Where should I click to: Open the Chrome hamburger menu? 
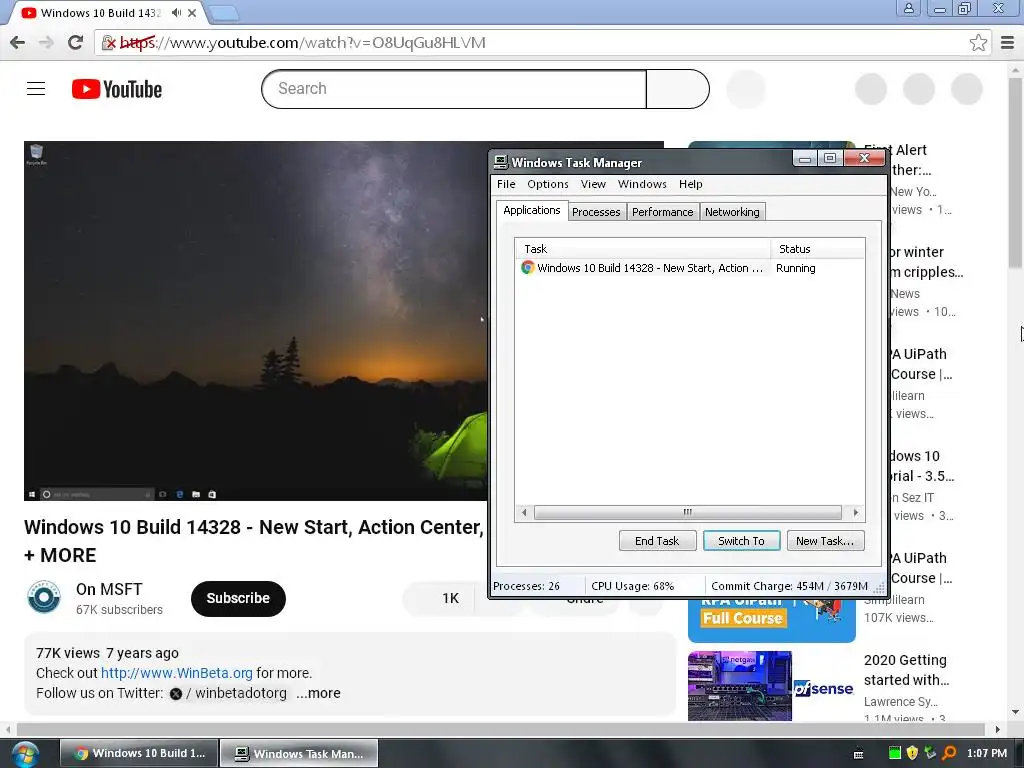[1008, 42]
